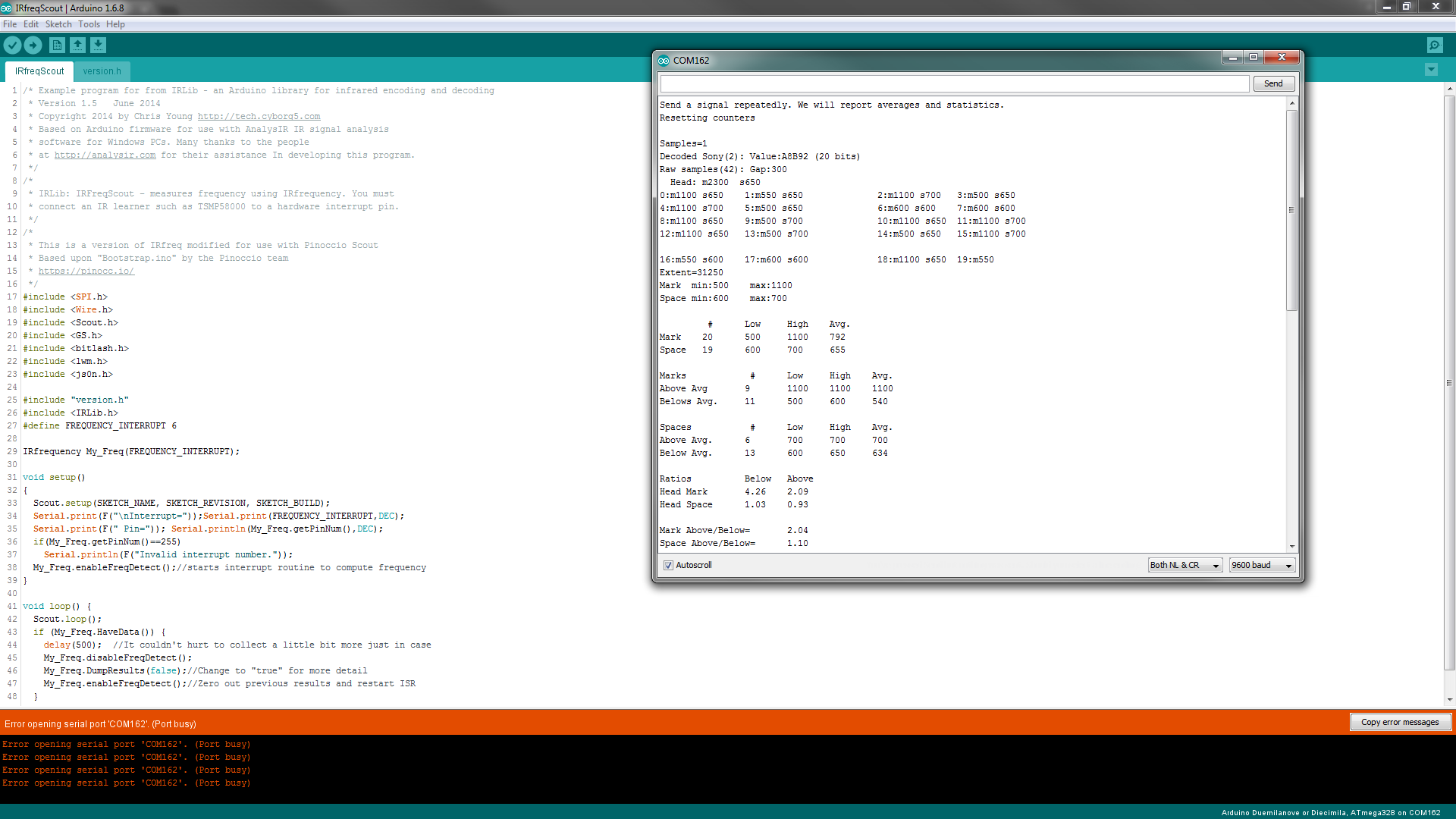The width and height of the screenshot is (1456, 819).
Task: Click the Save sketch icon
Action: (x=99, y=45)
